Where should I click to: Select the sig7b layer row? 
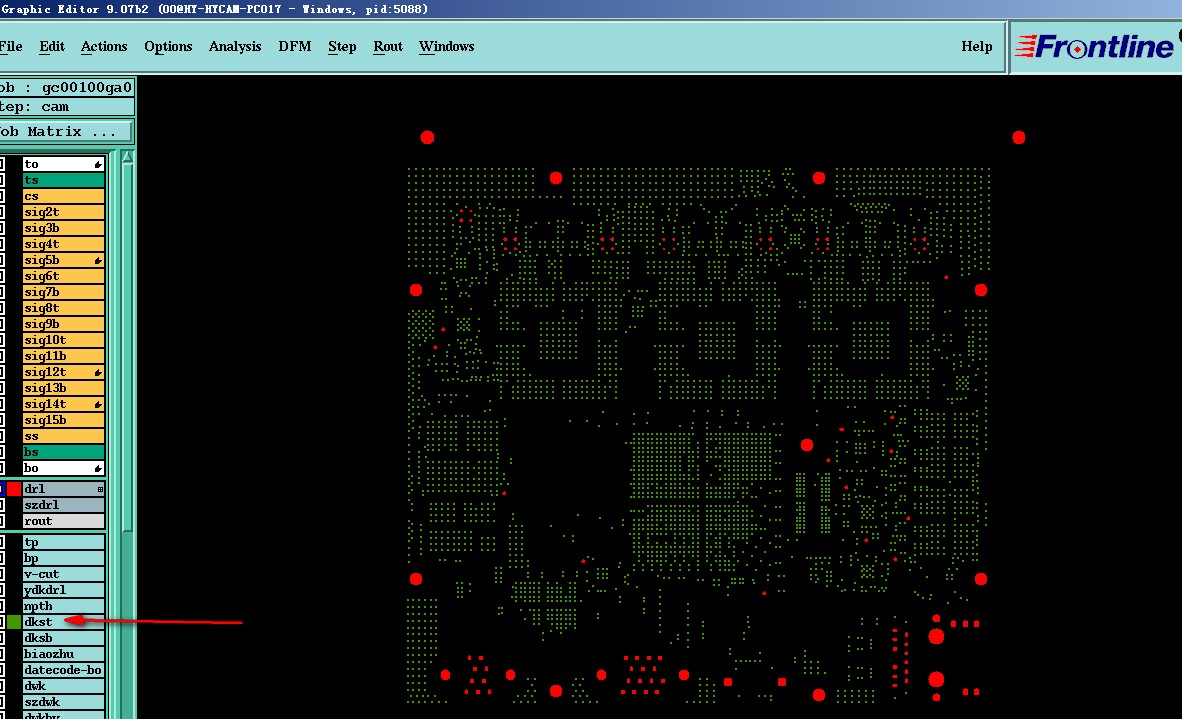63,292
